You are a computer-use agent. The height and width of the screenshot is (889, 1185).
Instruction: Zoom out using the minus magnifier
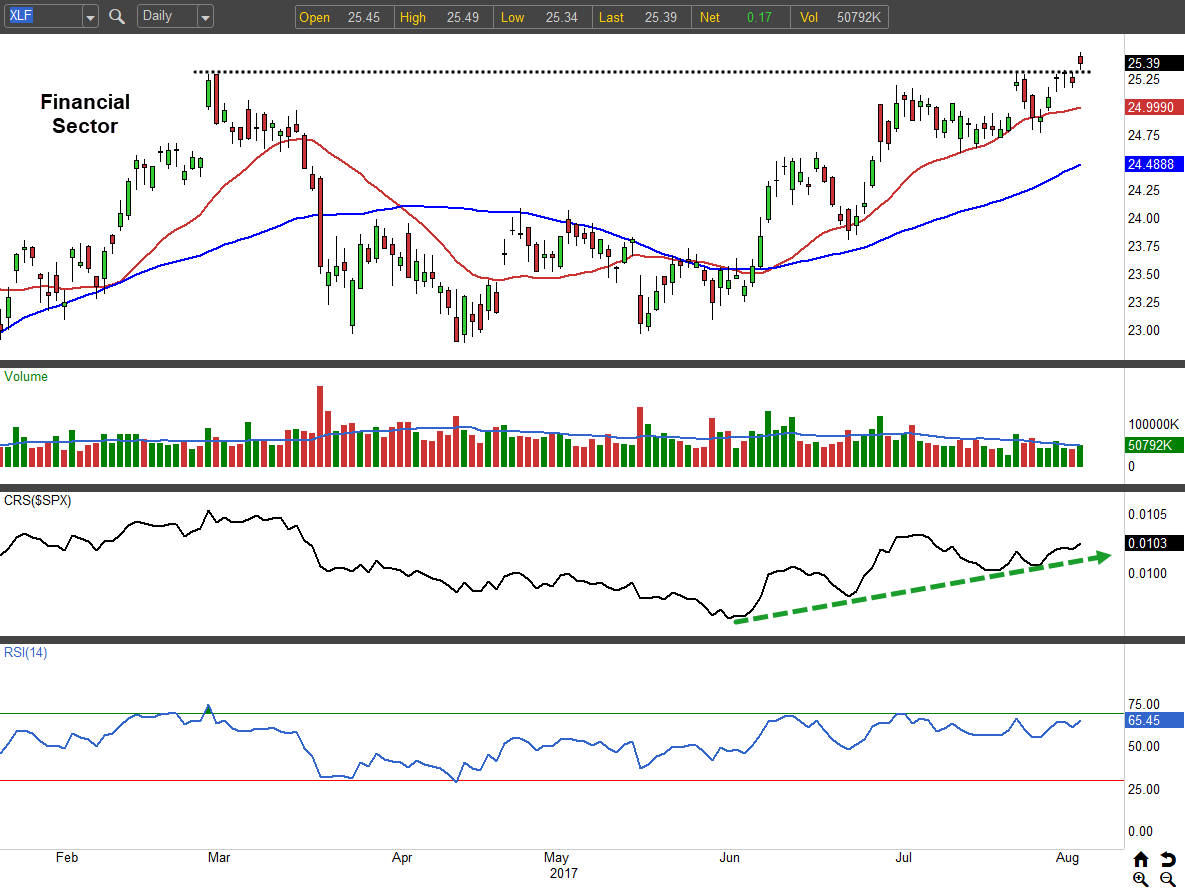point(1167,879)
